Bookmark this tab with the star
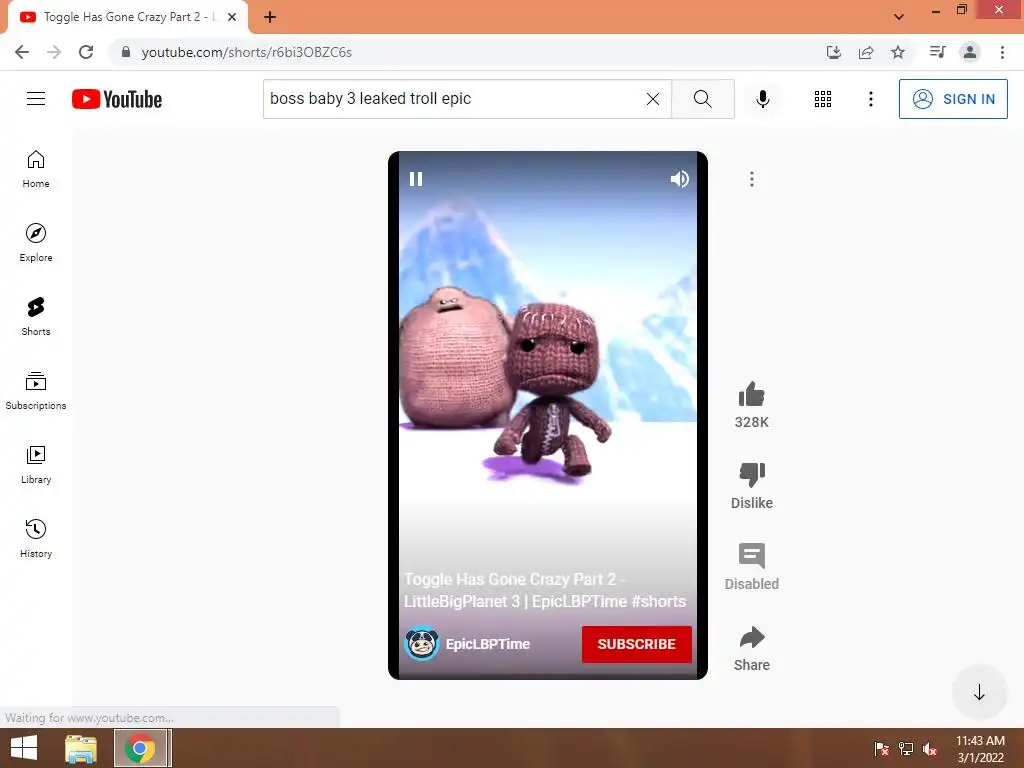Image resolution: width=1024 pixels, height=768 pixels. click(x=898, y=52)
